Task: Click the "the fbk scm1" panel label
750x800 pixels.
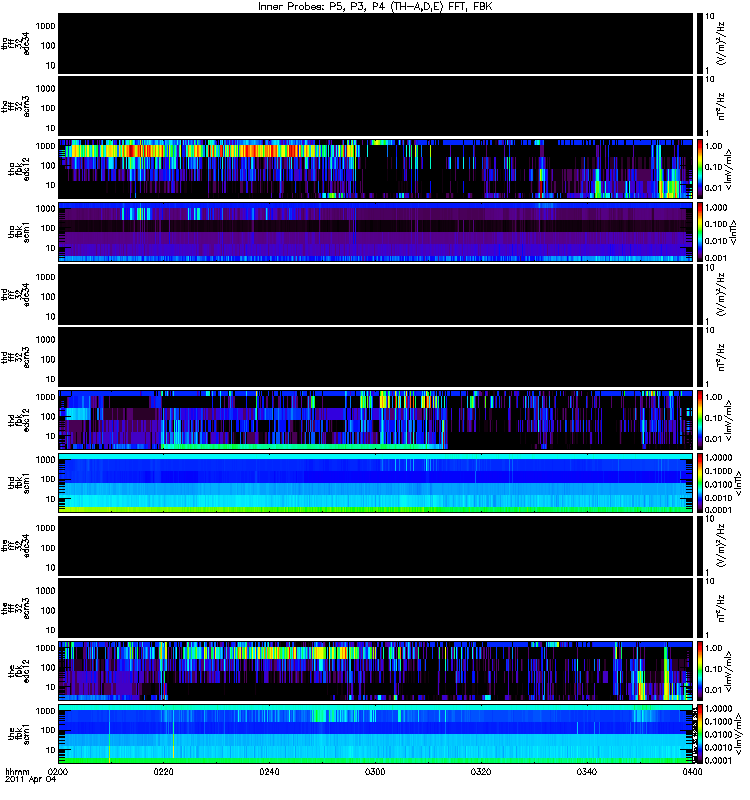Action: point(19,734)
